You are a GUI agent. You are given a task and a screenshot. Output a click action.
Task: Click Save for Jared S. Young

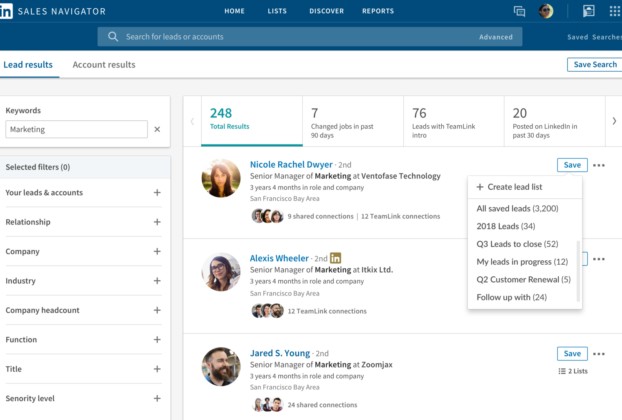572,353
